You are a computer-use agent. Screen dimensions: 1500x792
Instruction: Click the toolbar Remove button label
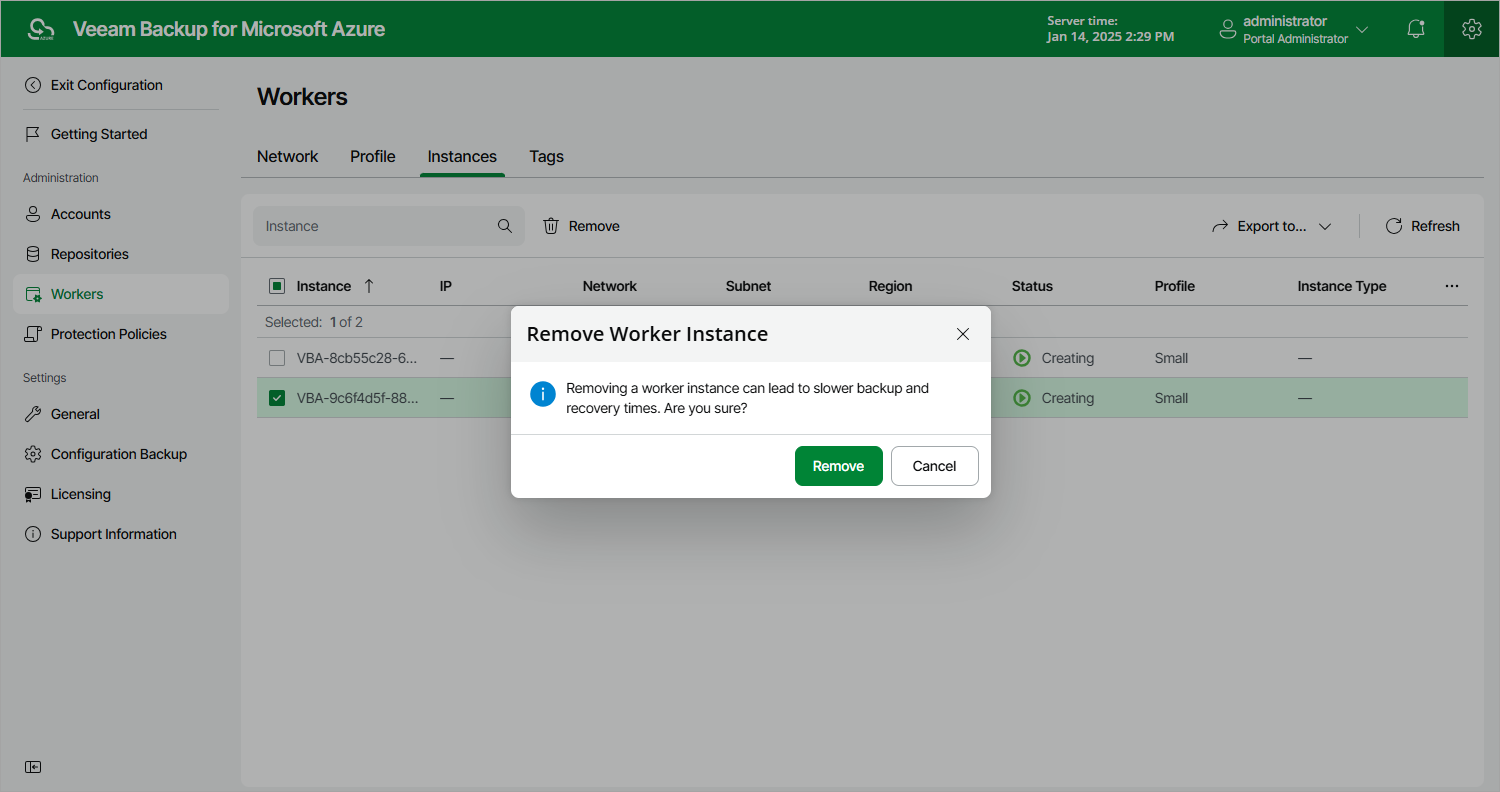click(594, 226)
